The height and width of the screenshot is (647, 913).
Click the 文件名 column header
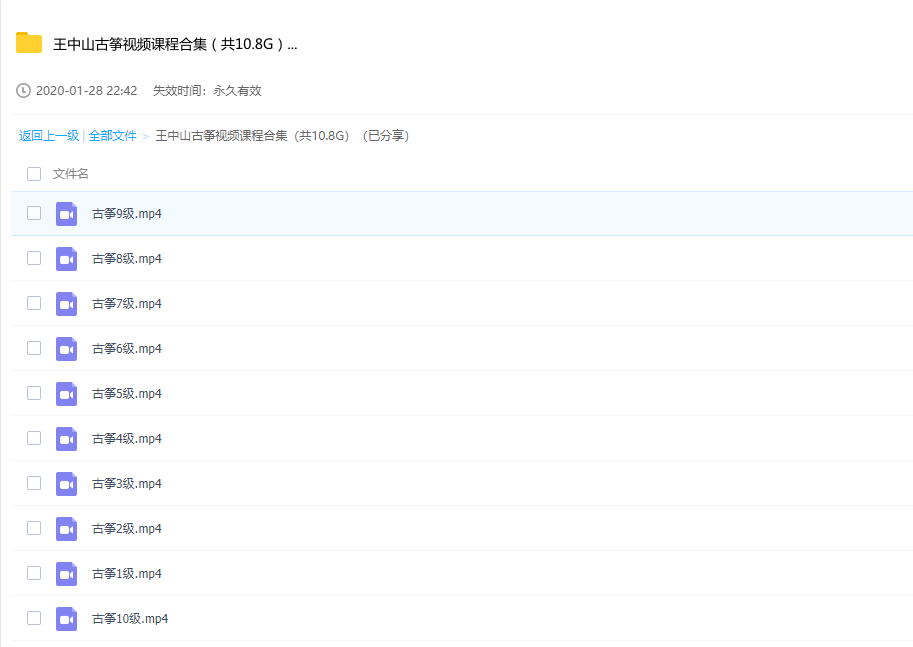[70, 174]
